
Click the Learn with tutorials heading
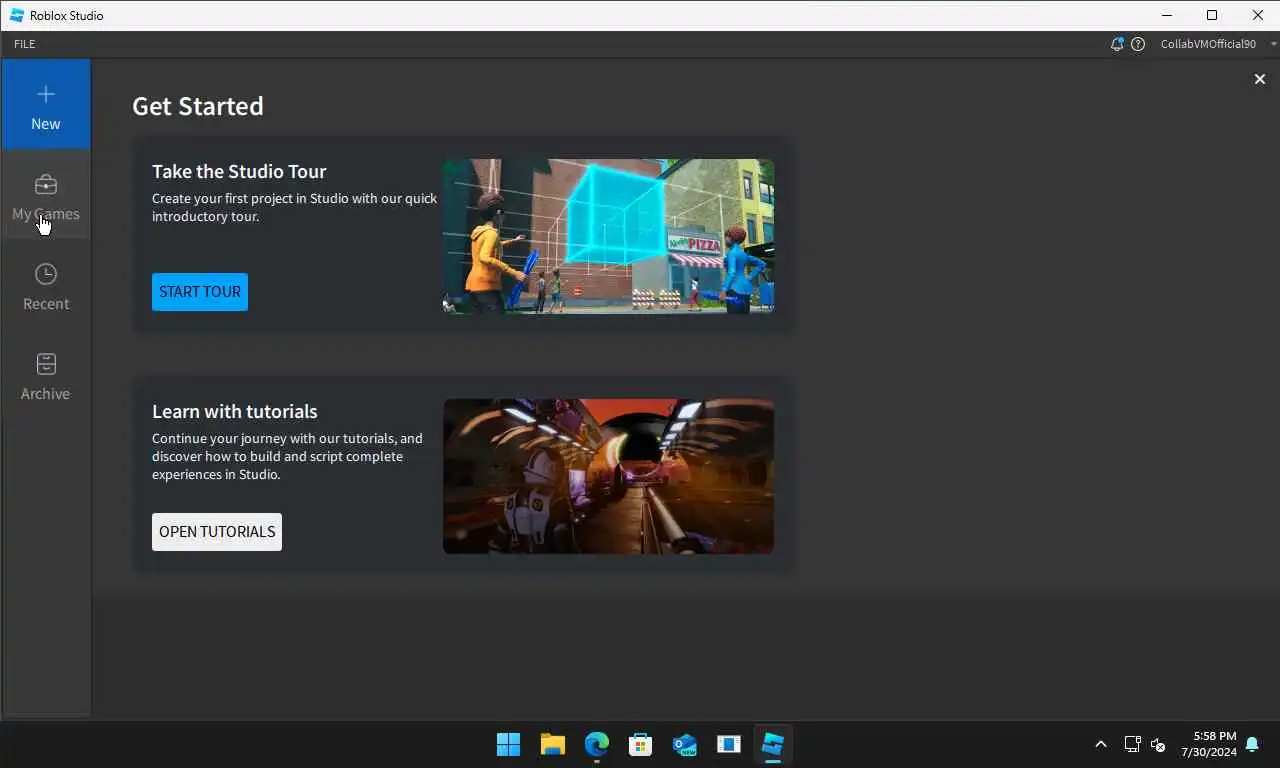pyautogui.click(x=235, y=411)
